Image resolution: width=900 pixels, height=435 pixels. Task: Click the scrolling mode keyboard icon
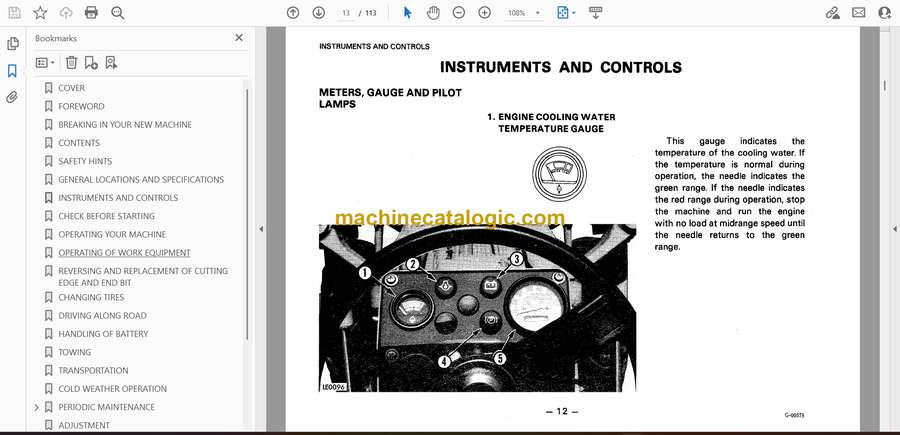[595, 13]
